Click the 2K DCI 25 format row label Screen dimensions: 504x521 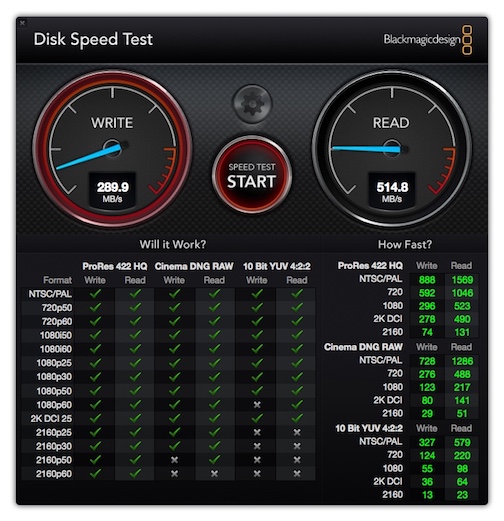click(x=51, y=418)
